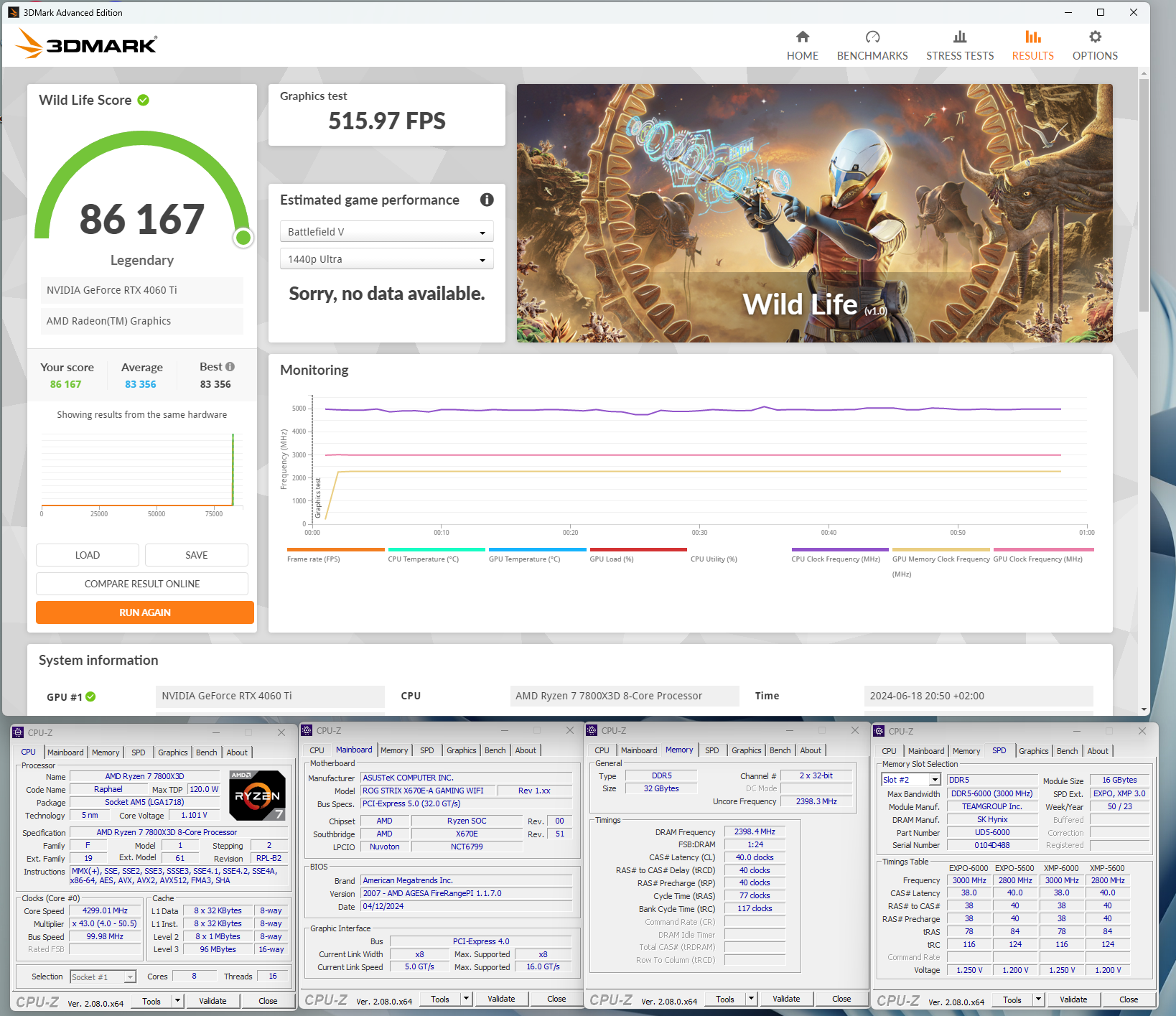The width and height of the screenshot is (1176, 1016).
Task: Click the NVIDIA GeForce RTX 4060 Ti score entry
Action: (x=141, y=290)
